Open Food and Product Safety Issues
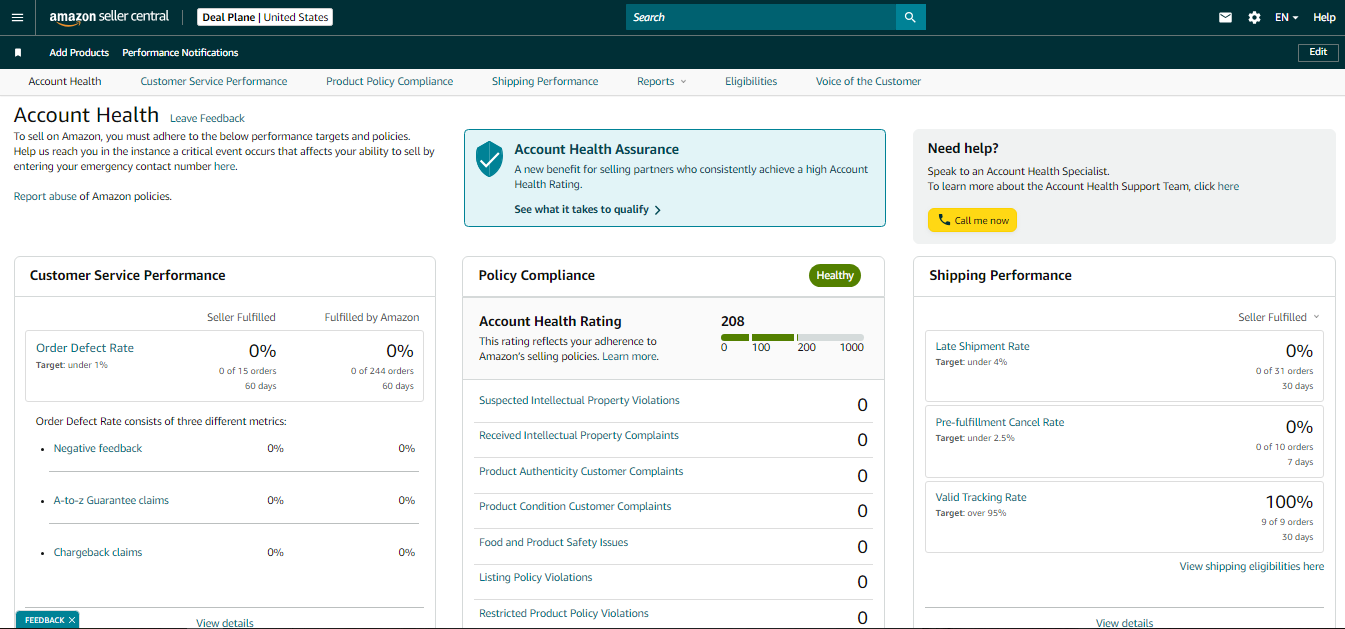Screen dimensions: 1345x629 (x=553, y=542)
